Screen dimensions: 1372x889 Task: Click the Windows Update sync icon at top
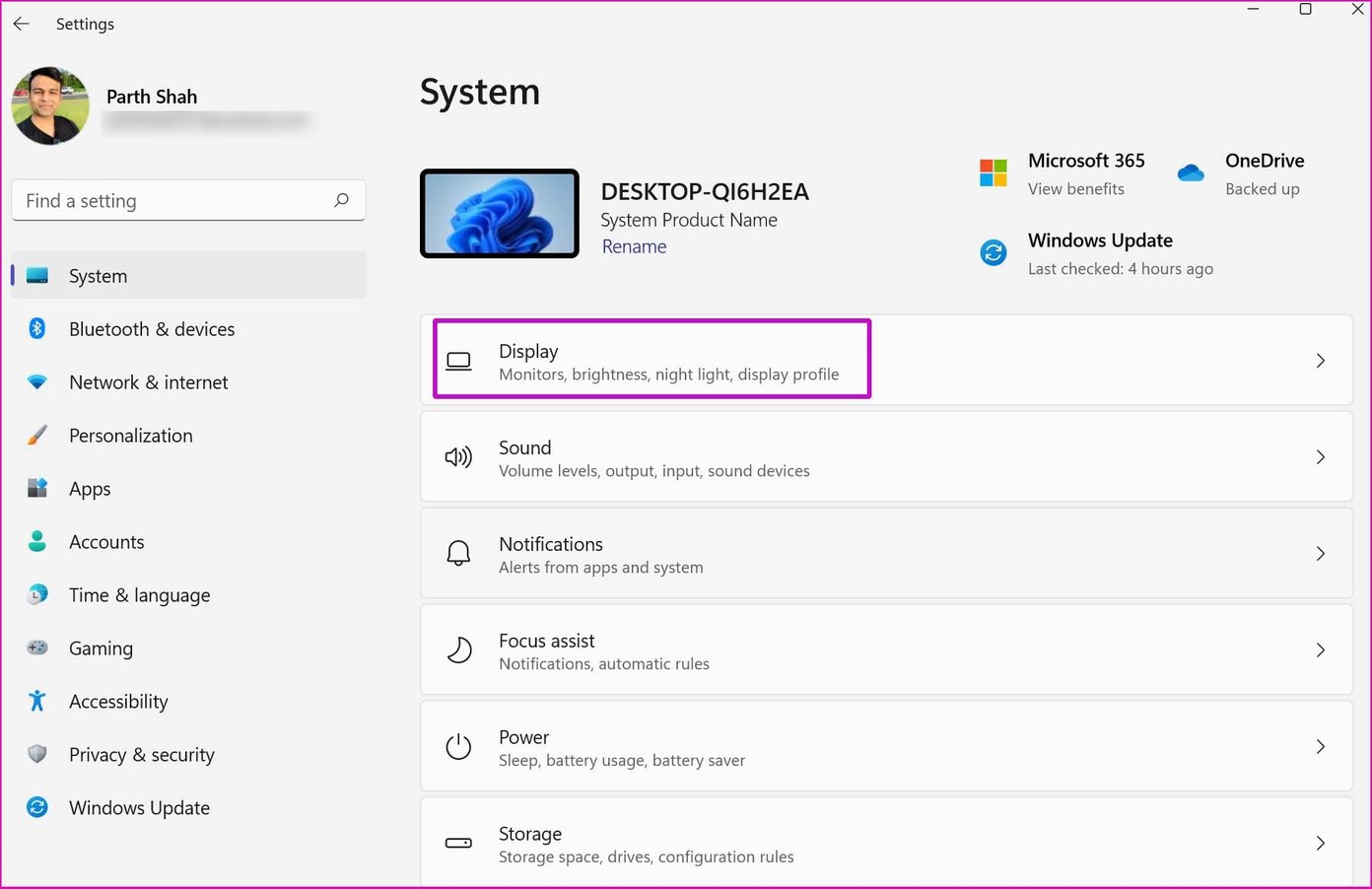(993, 253)
